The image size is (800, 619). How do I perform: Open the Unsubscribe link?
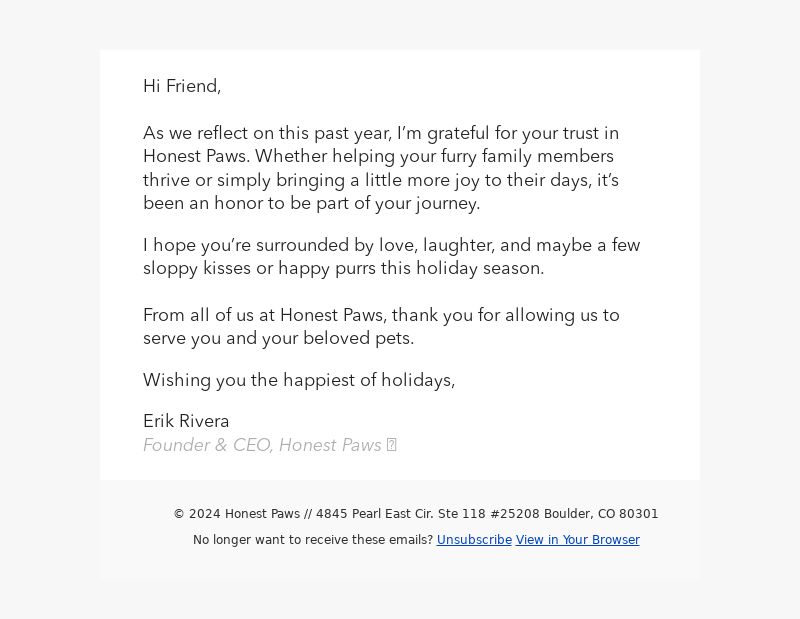tap(474, 540)
